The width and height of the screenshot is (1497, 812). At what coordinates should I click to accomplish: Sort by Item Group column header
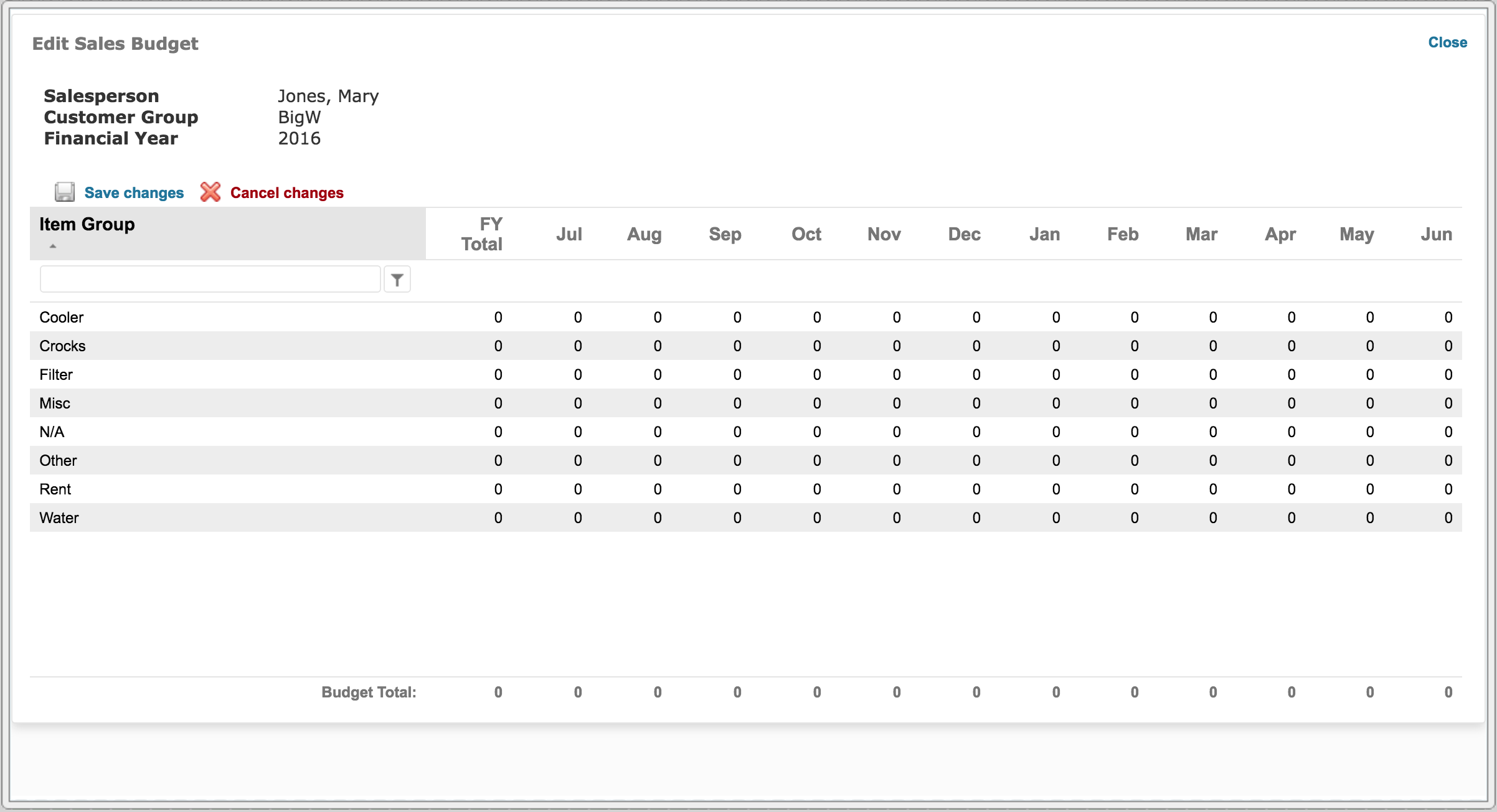click(x=87, y=224)
